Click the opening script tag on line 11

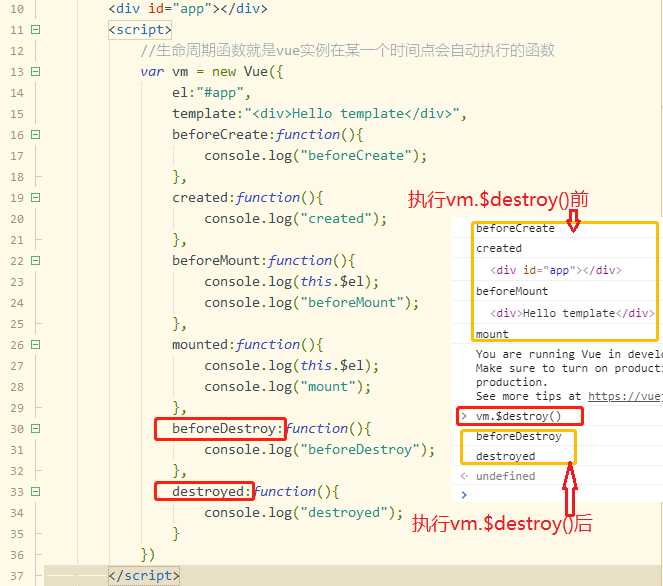tap(140, 30)
